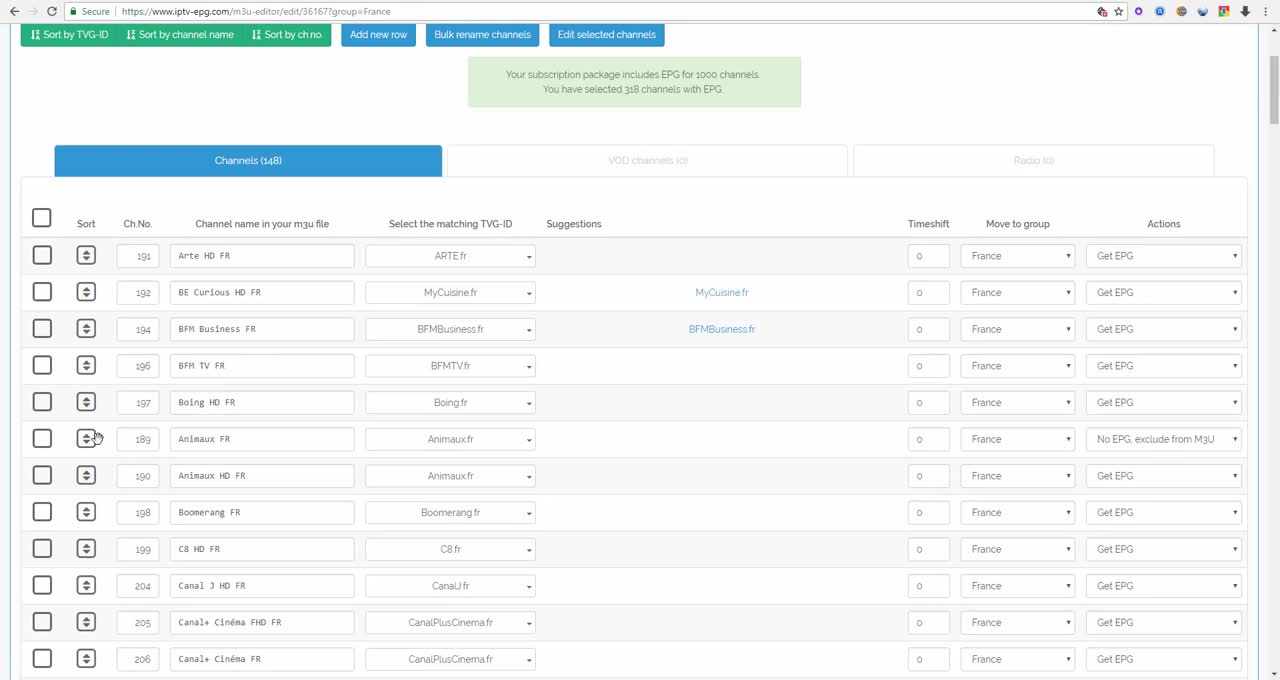Image resolution: width=1280 pixels, height=680 pixels.
Task: Click sort handle icon for Animaux FR row
Action: pos(86,438)
